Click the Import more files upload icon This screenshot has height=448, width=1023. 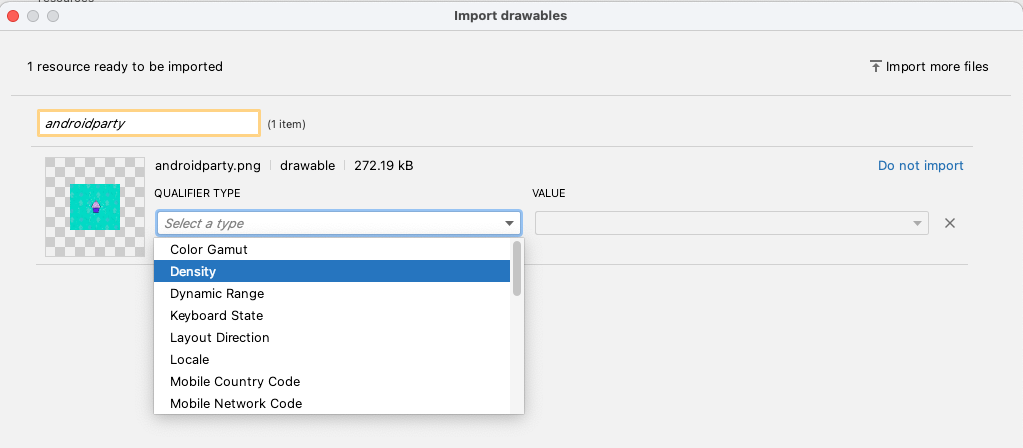(x=875, y=67)
